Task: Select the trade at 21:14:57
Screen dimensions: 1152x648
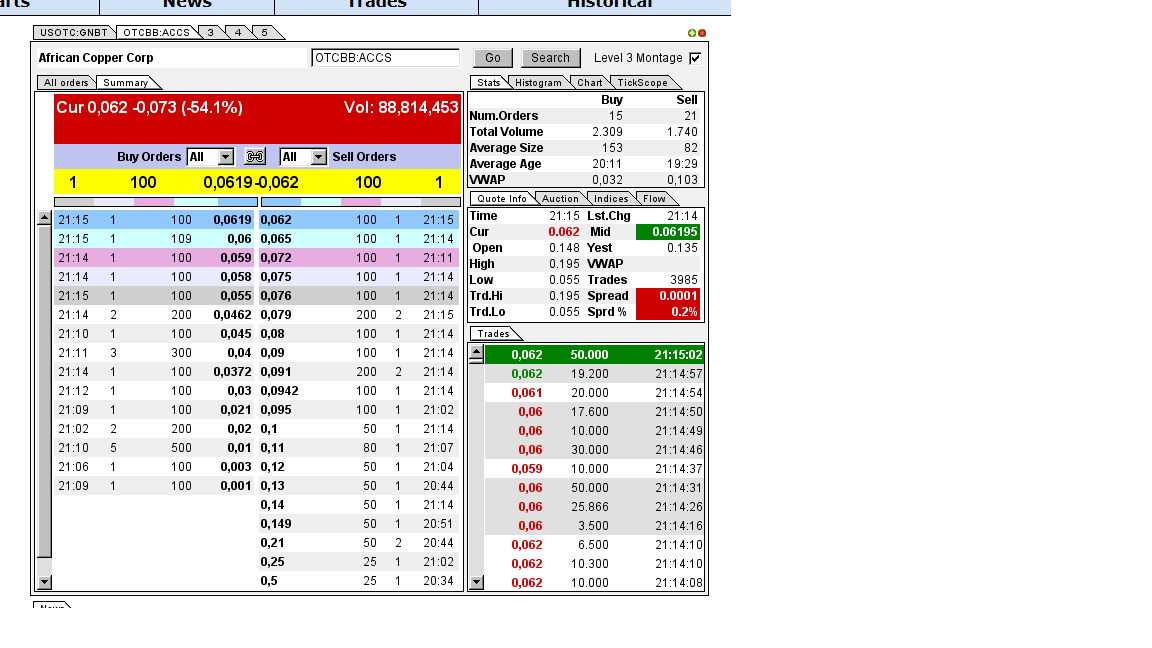Action: (594, 374)
